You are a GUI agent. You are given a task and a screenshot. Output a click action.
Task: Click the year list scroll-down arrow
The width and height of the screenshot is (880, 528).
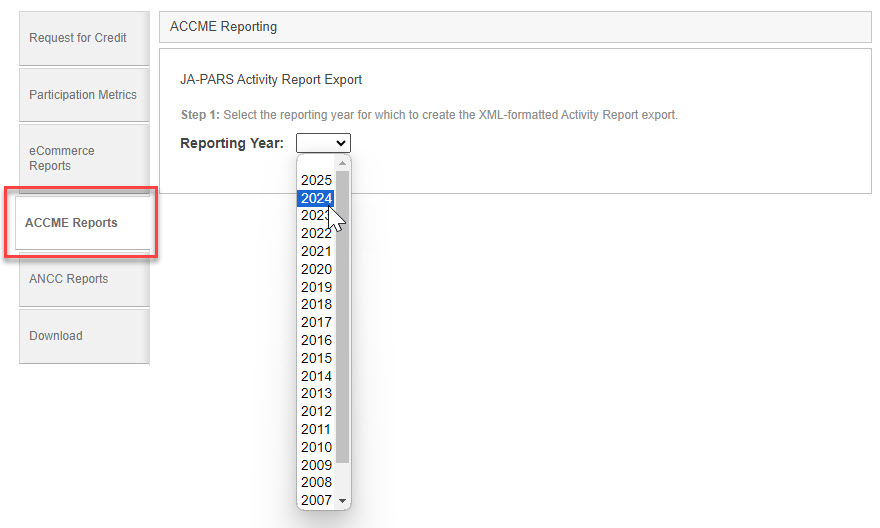[x=342, y=501]
